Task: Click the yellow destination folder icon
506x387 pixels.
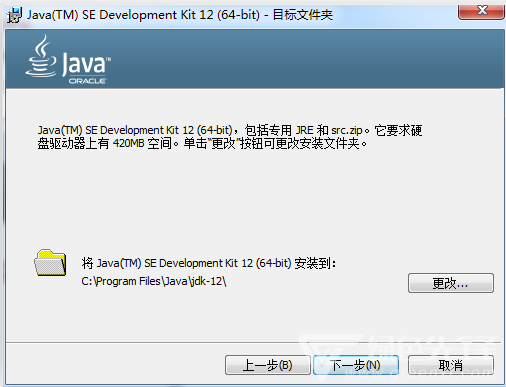Action: [50, 262]
